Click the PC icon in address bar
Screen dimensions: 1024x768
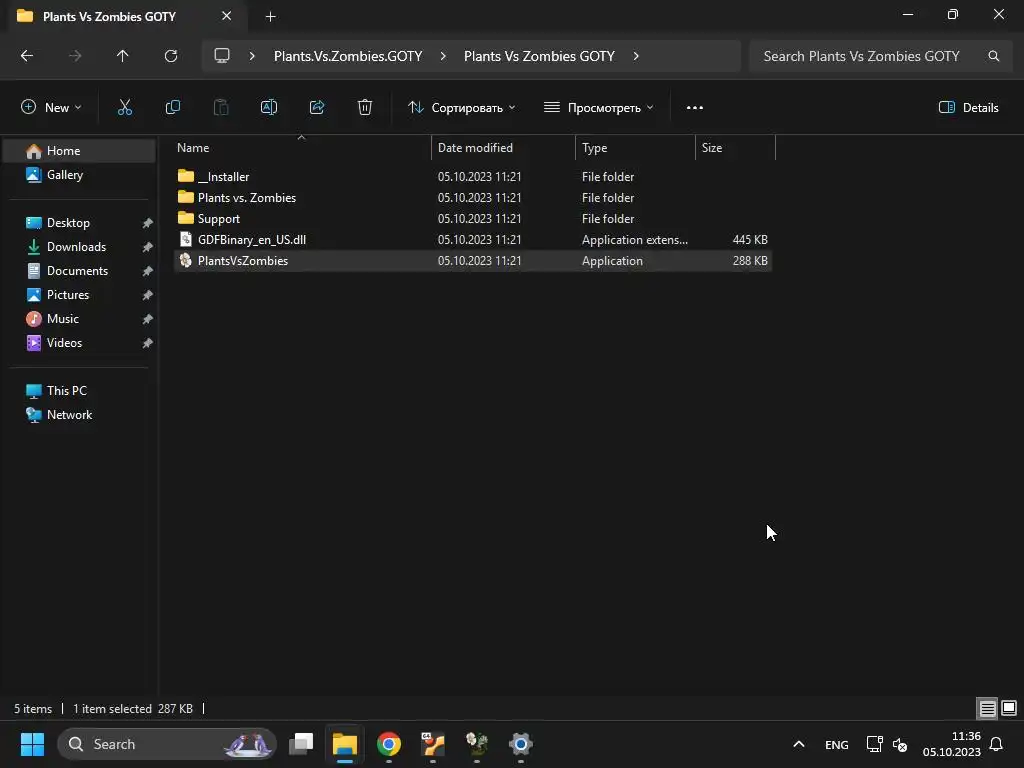coord(222,56)
